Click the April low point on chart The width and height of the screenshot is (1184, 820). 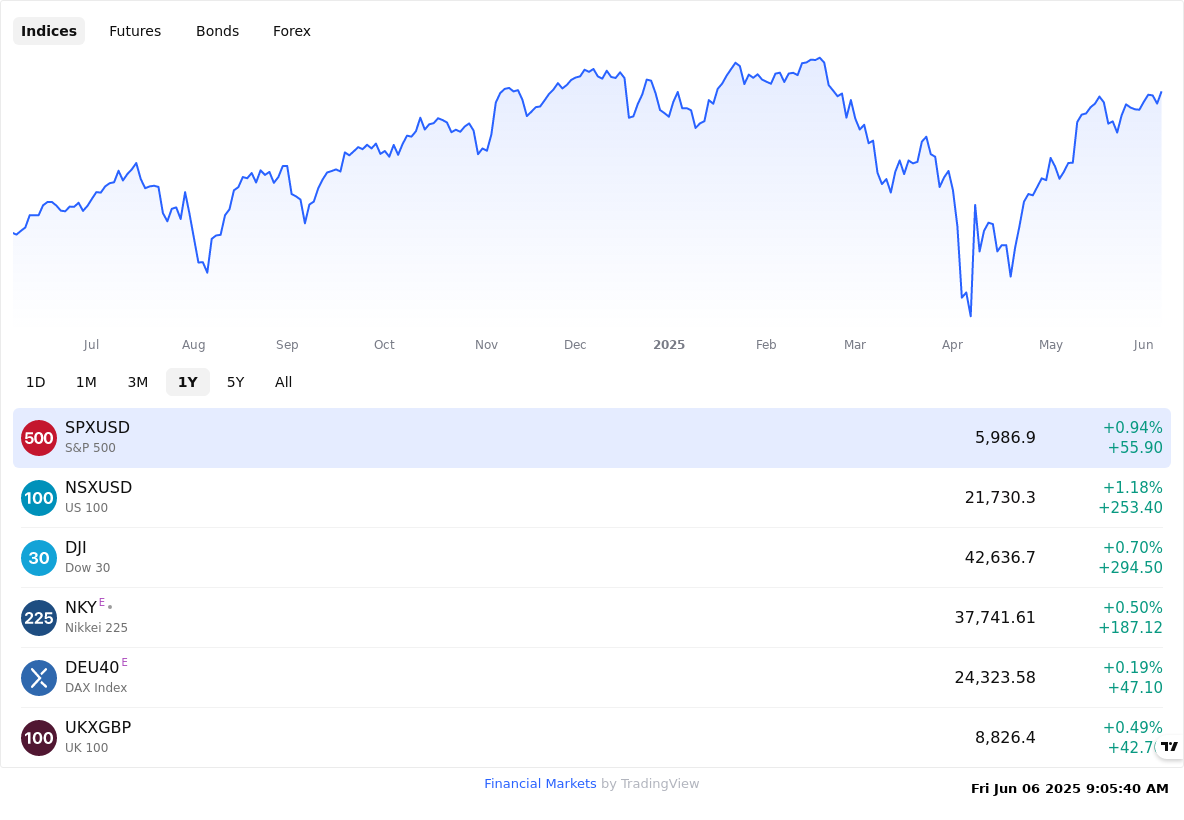tap(970, 316)
